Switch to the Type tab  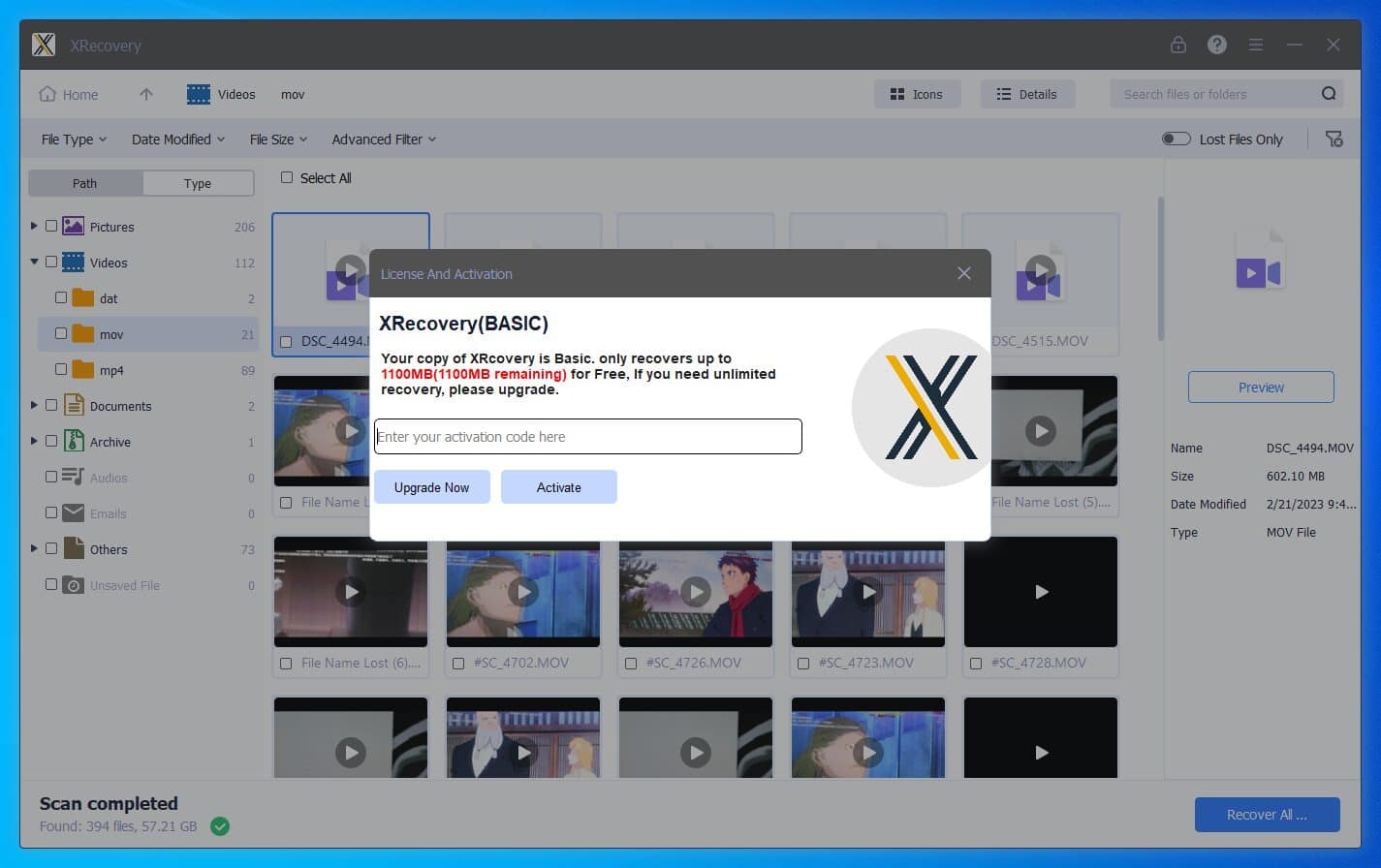(198, 183)
